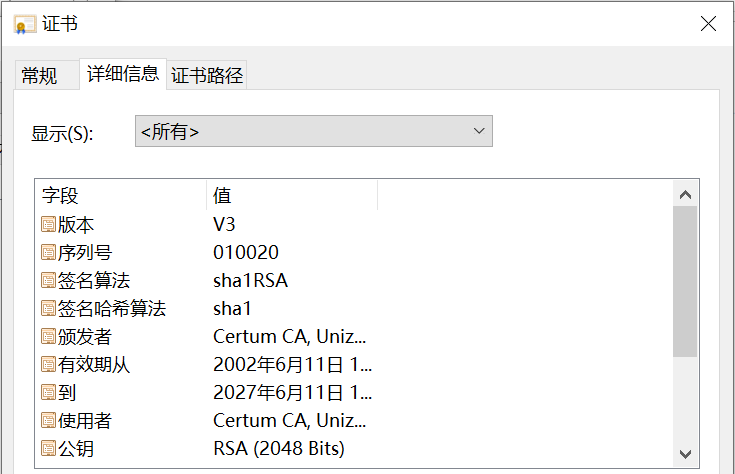Screen dimensions: 735x474
Task: Select the 签名哈希算法 row label
Action: (112, 308)
